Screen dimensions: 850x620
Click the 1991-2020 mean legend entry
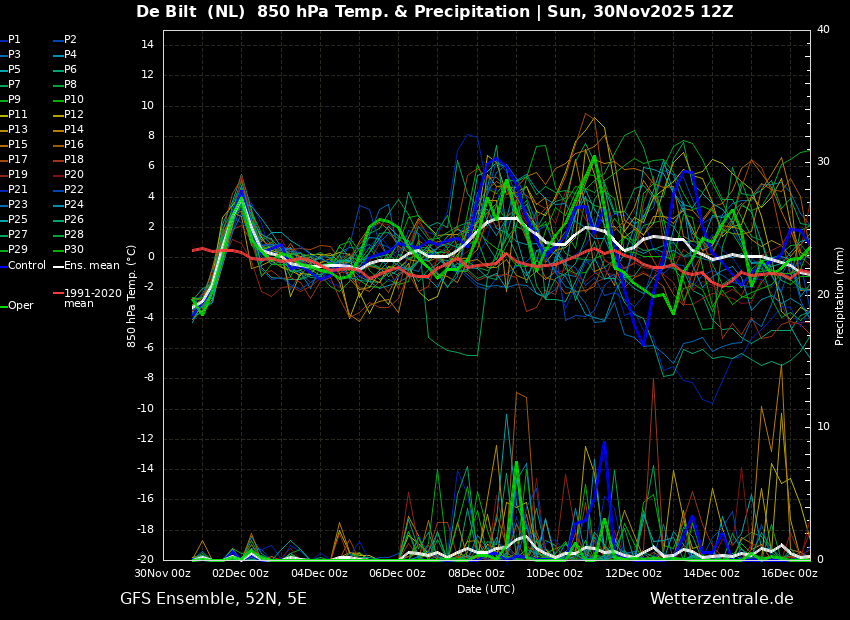point(90,299)
